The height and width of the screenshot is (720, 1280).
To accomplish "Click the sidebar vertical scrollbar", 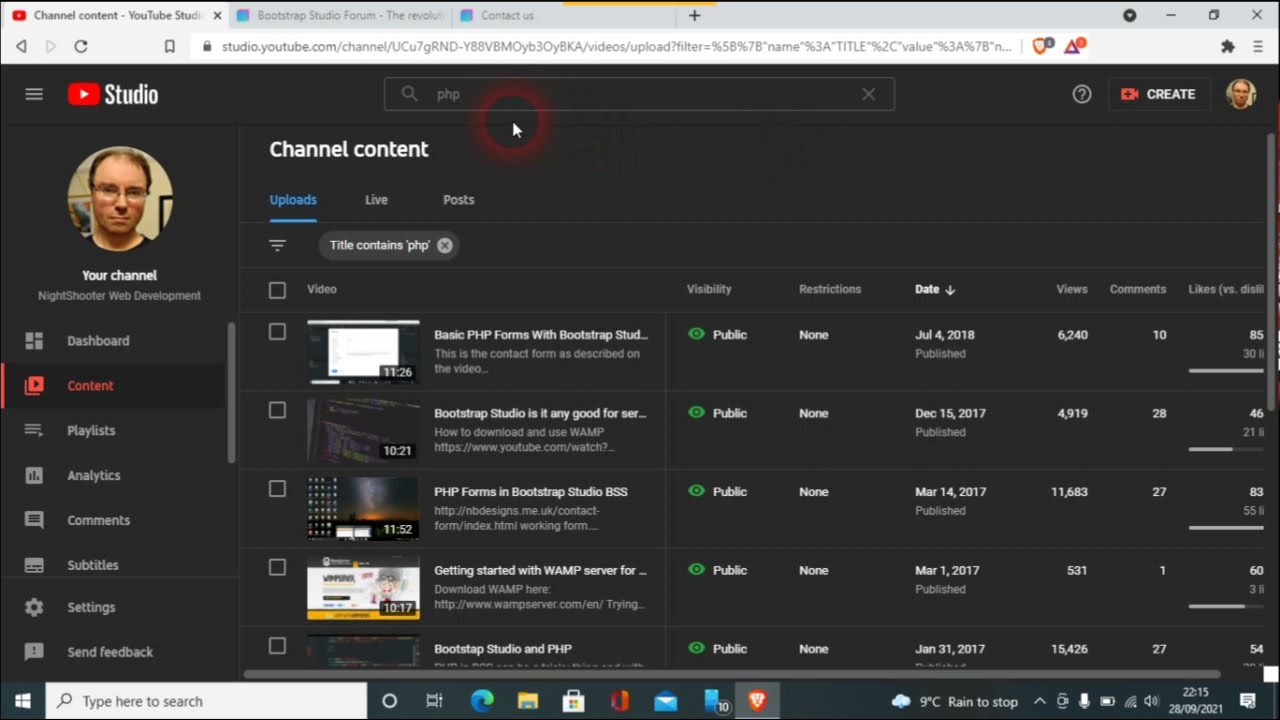I will pyautogui.click(x=231, y=392).
